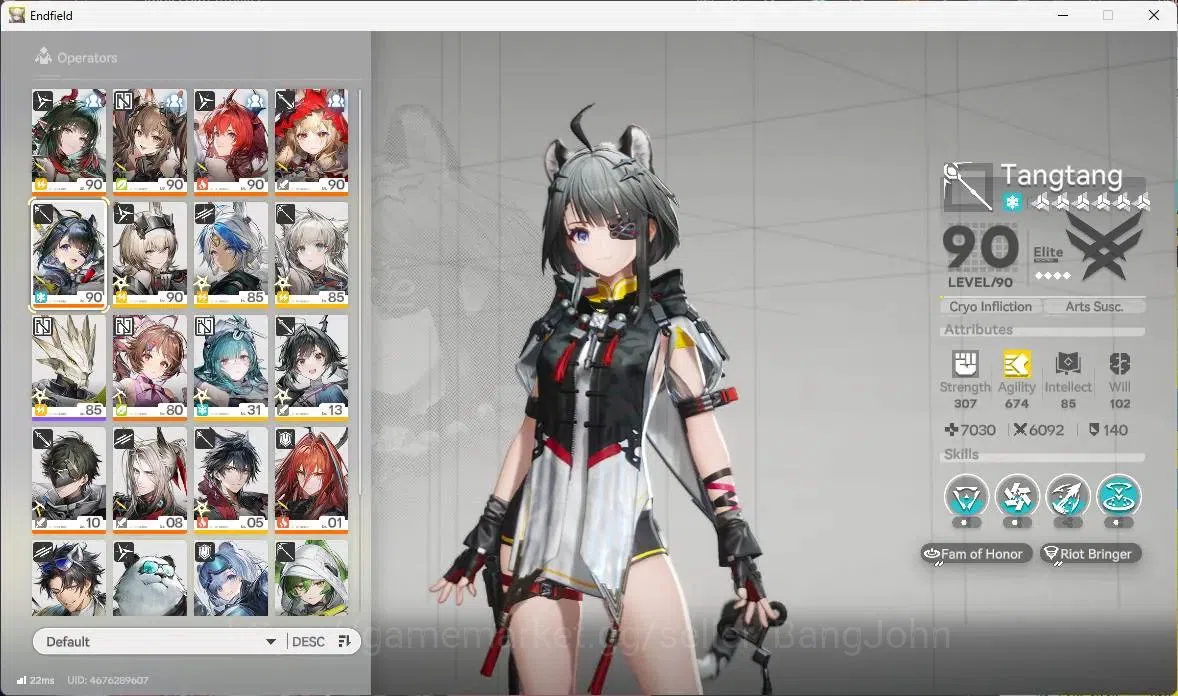Select the green-haired white-hooded operator card
This screenshot has height=696, width=1178.
[311, 578]
